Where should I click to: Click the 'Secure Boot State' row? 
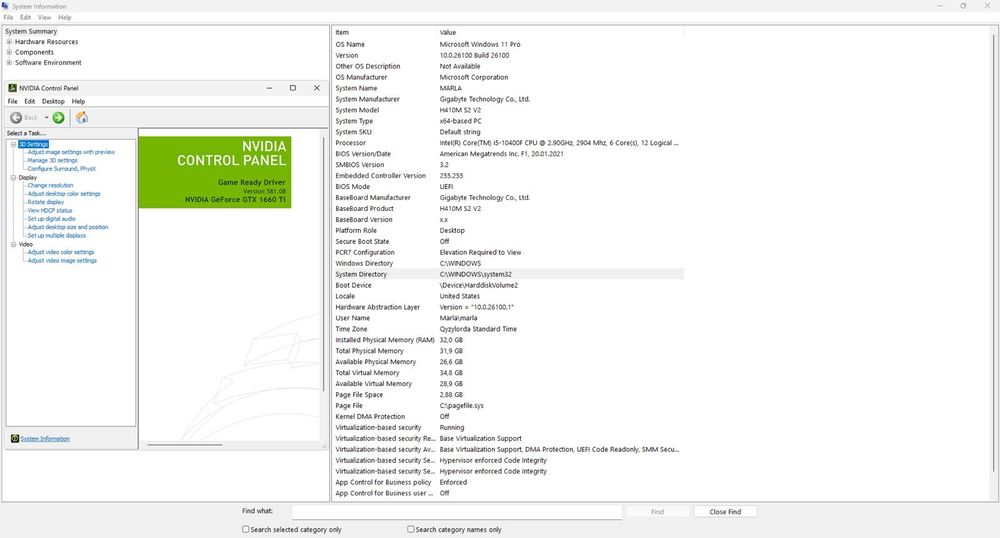tap(508, 242)
